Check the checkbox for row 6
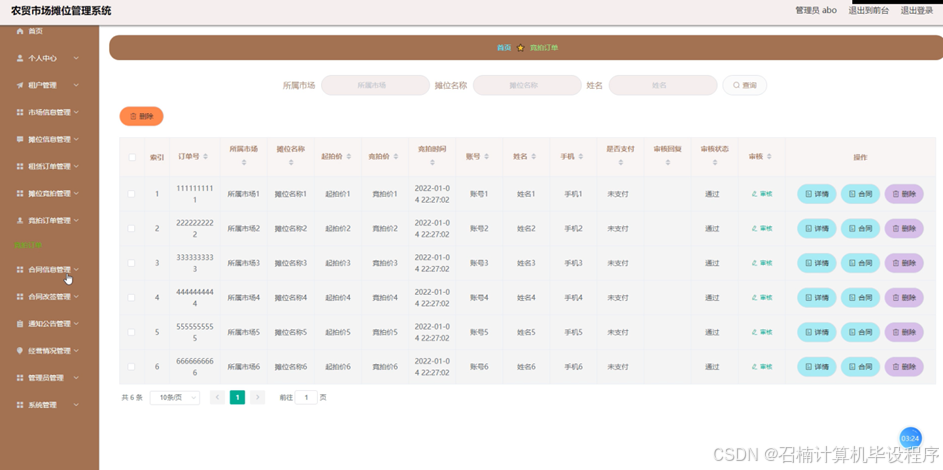Viewport: 943px width, 470px height. (x=132, y=367)
